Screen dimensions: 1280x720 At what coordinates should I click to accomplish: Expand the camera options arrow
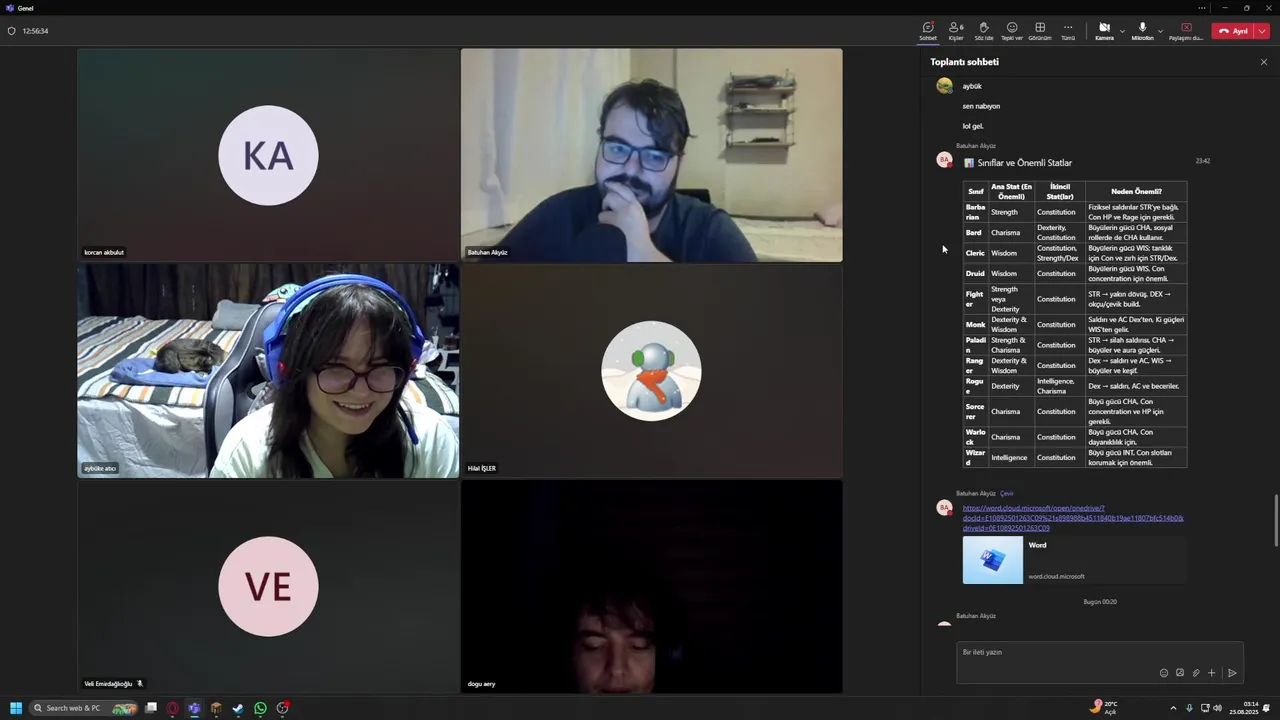1122,31
